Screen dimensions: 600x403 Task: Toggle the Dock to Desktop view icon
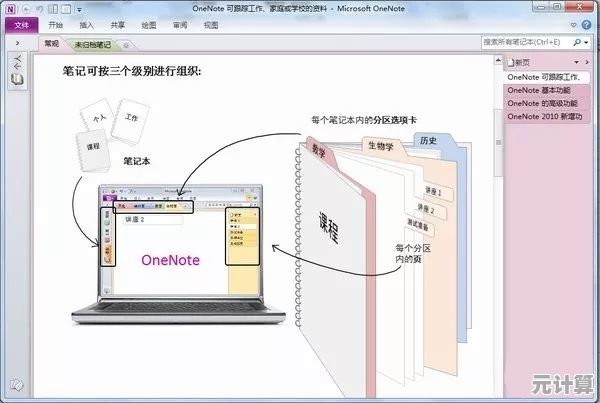[55, 9]
